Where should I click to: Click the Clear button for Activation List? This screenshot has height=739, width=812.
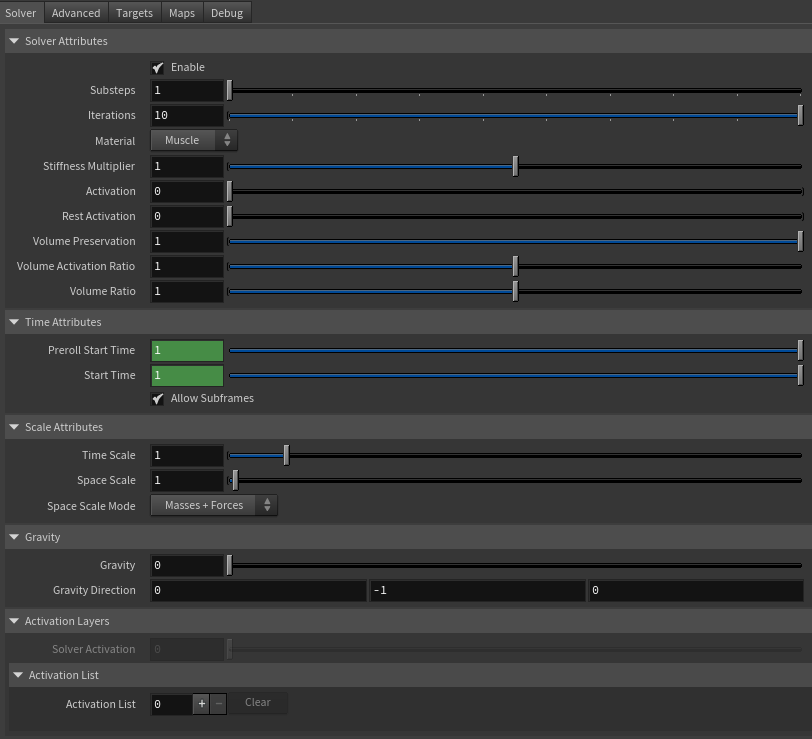[x=257, y=703]
